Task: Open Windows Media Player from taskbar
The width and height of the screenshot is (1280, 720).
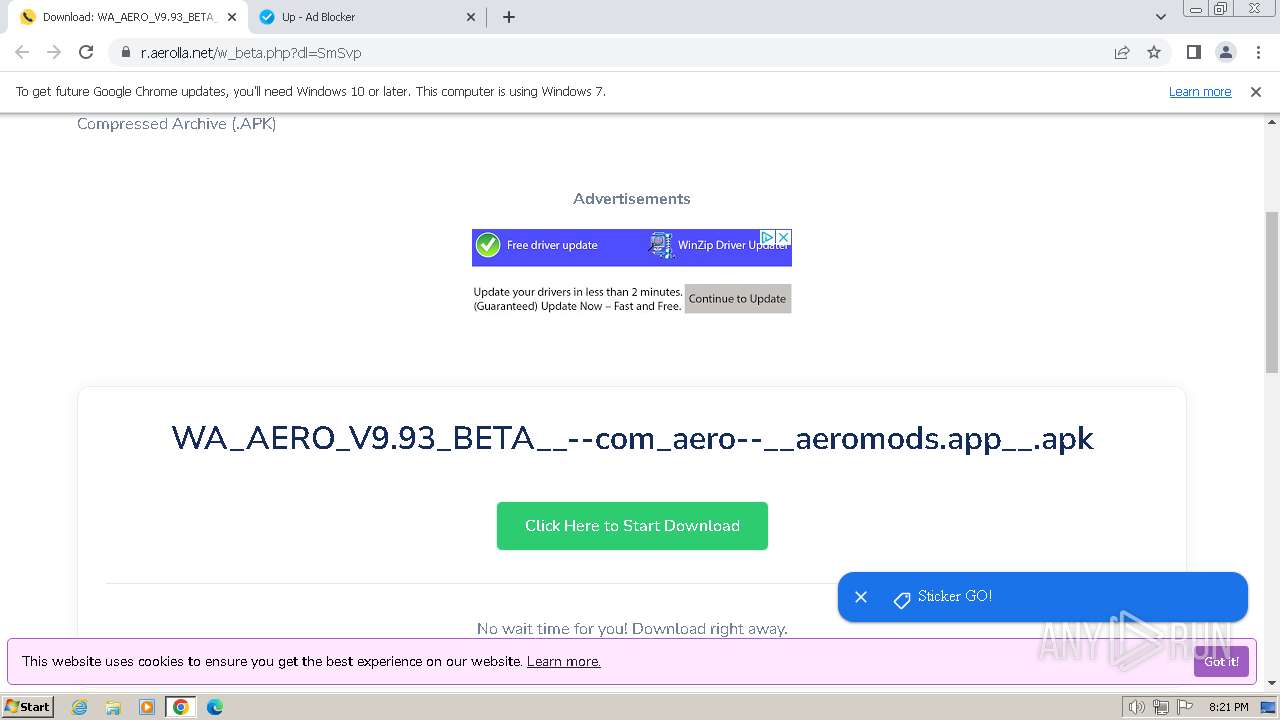Action: click(x=147, y=707)
